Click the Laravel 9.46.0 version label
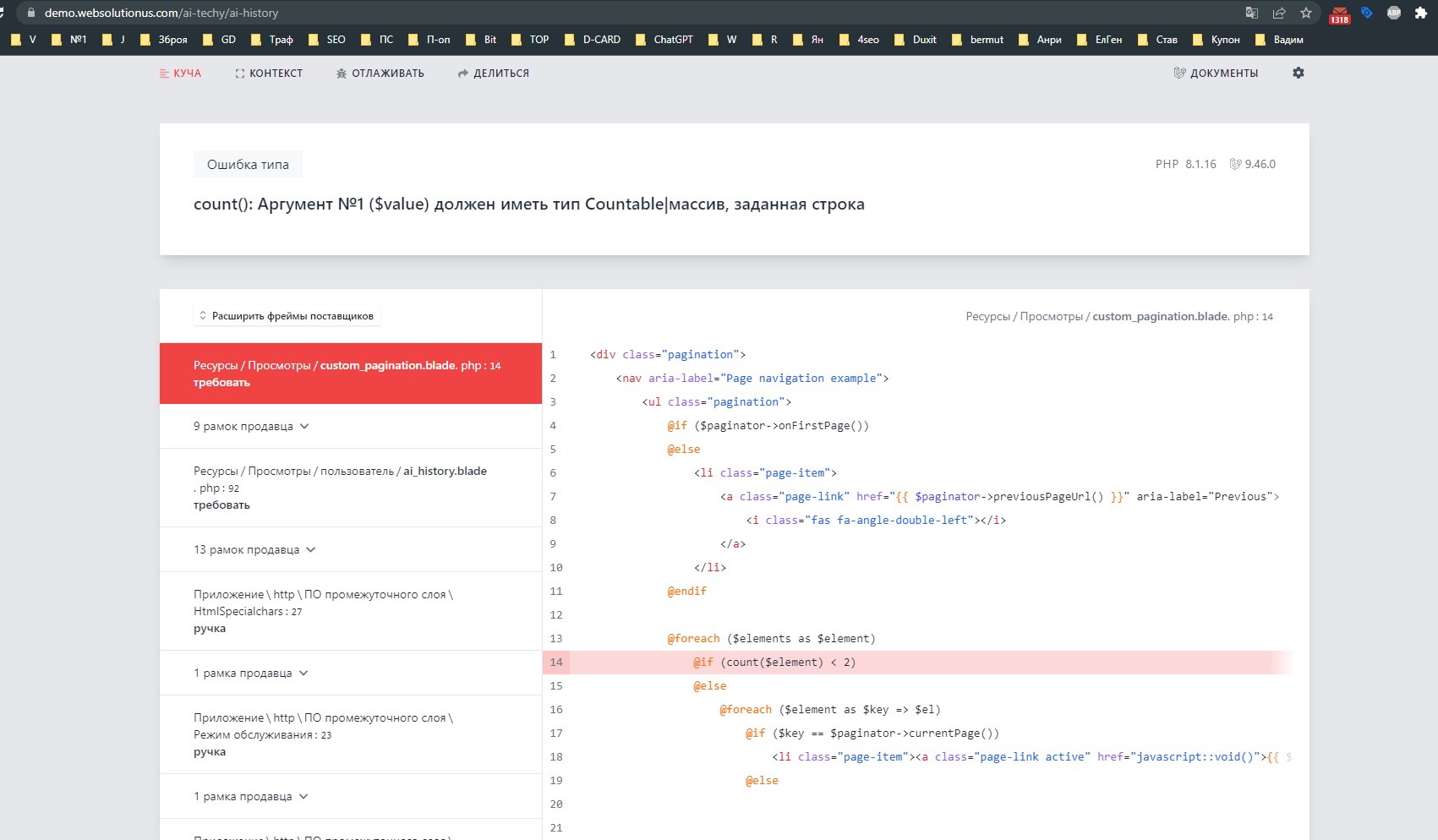Image resolution: width=1438 pixels, height=840 pixels. coord(1253,165)
